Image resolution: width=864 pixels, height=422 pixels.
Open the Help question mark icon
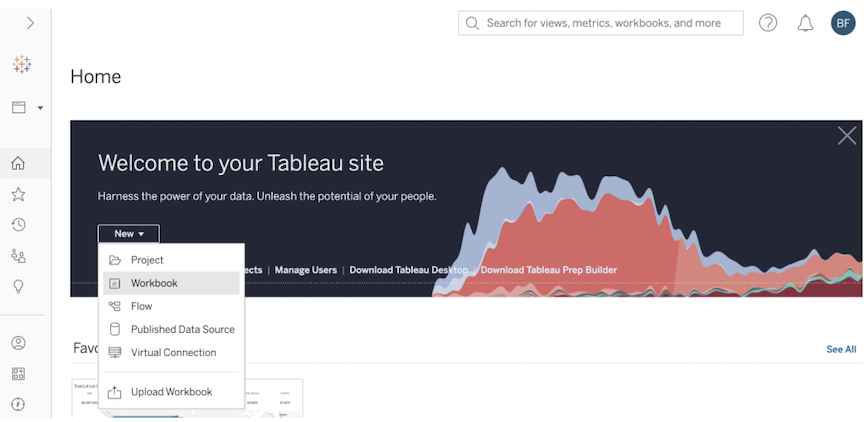(x=768, y=23)
